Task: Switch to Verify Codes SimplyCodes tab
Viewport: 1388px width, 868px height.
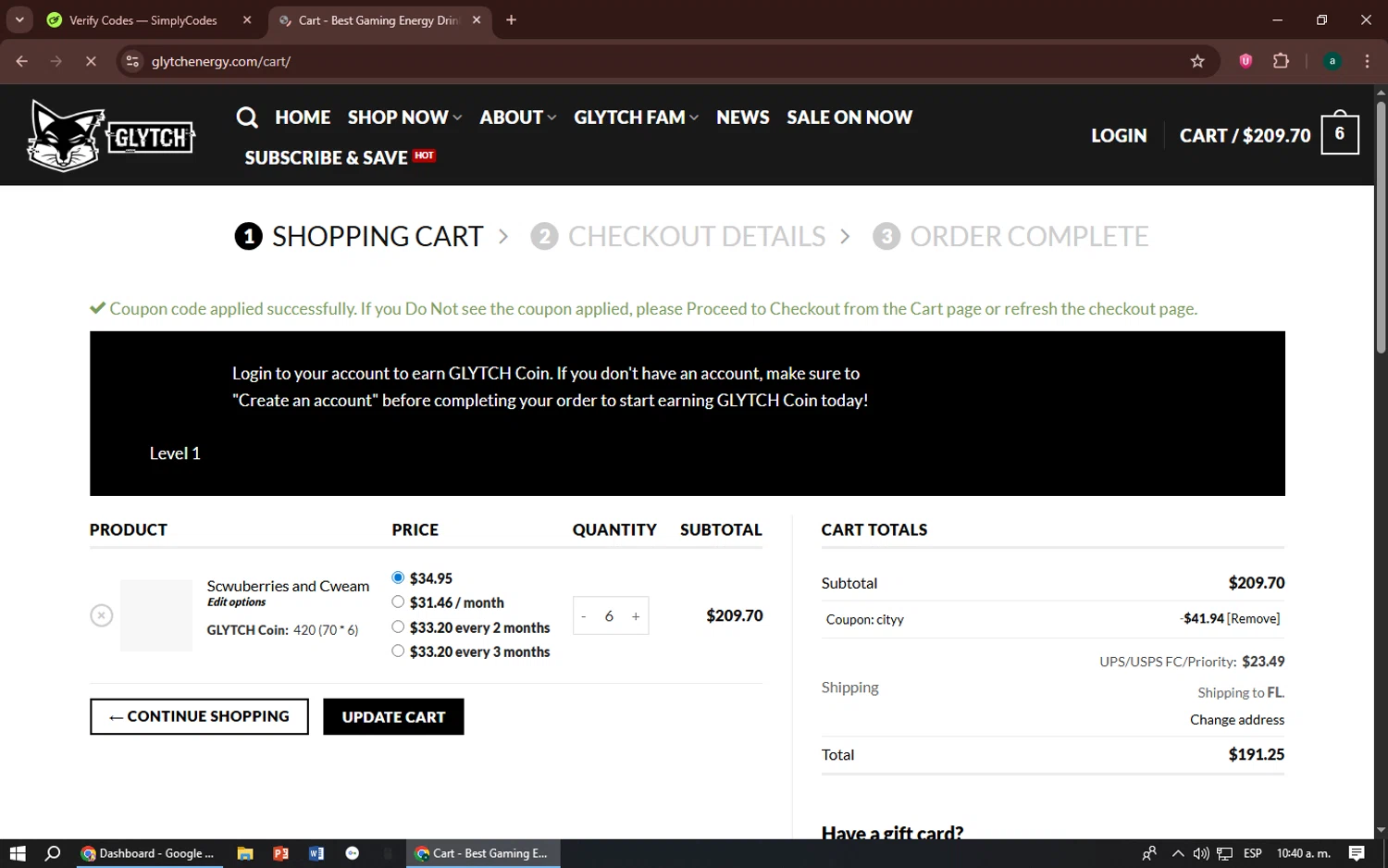Action: [143, 20]
